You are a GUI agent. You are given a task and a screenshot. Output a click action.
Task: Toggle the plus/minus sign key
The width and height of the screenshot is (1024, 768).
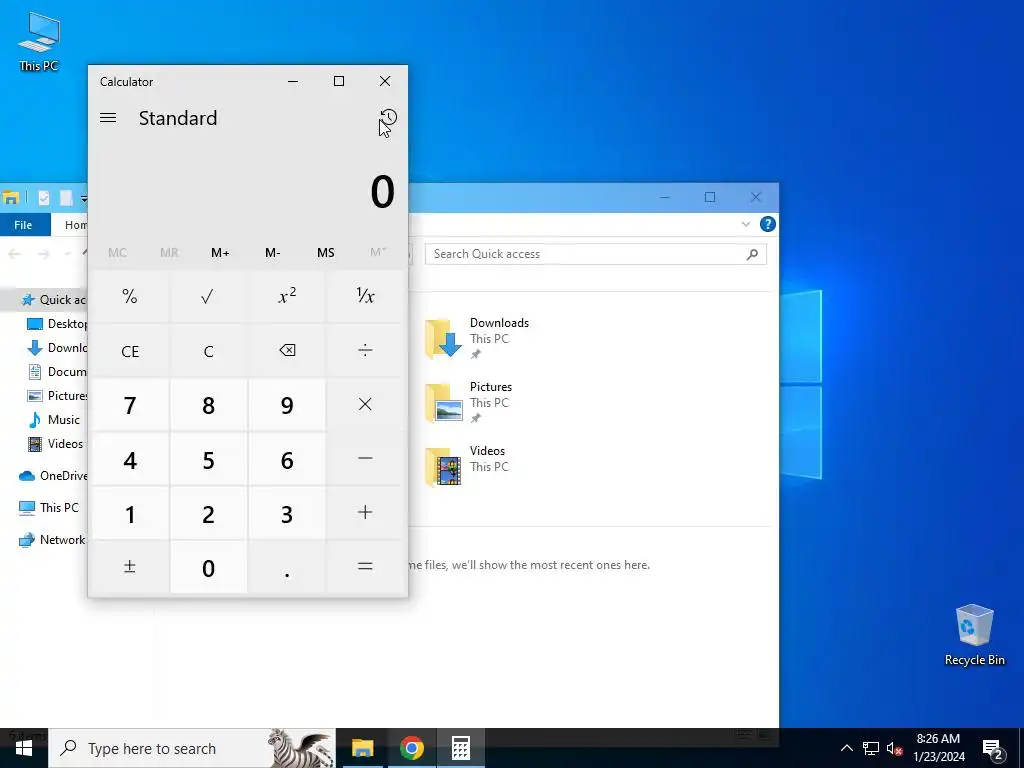130,567
